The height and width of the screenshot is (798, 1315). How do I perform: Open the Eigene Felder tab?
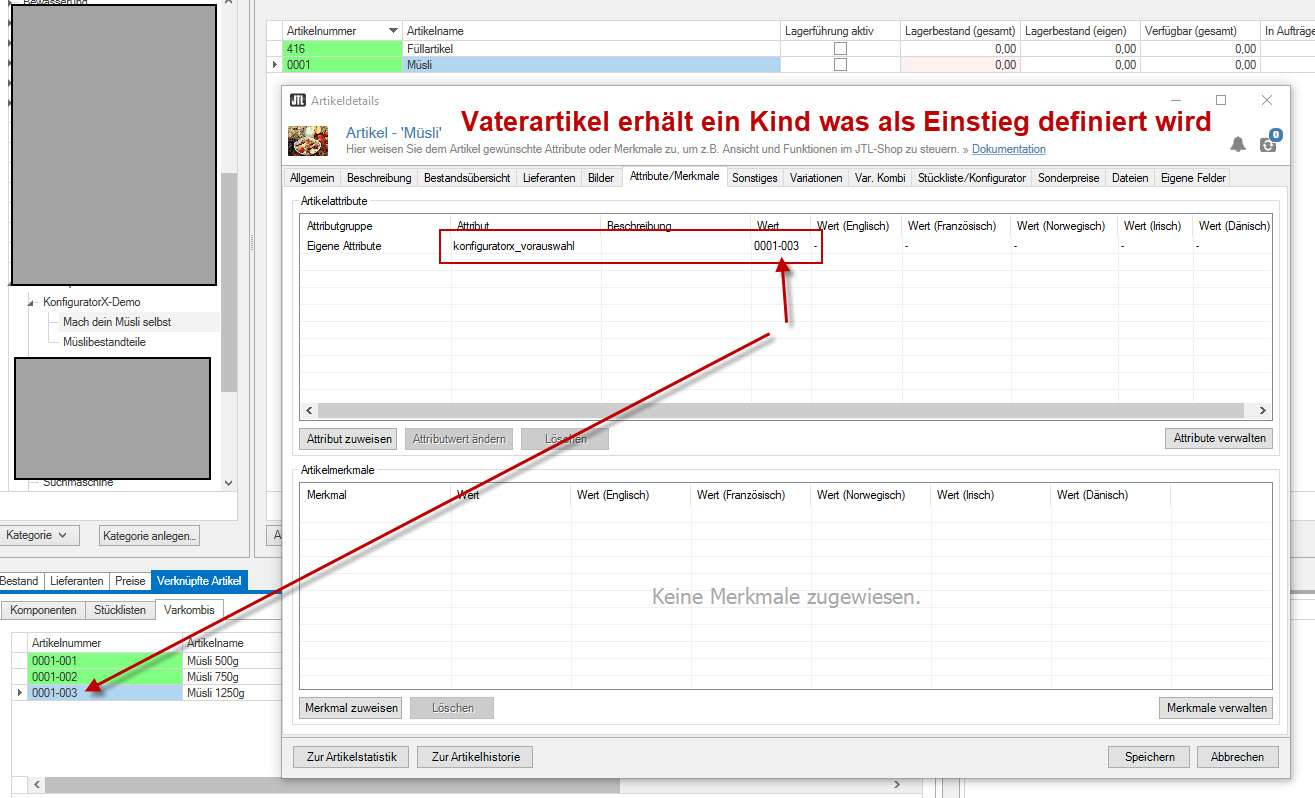coord(1192,178)
